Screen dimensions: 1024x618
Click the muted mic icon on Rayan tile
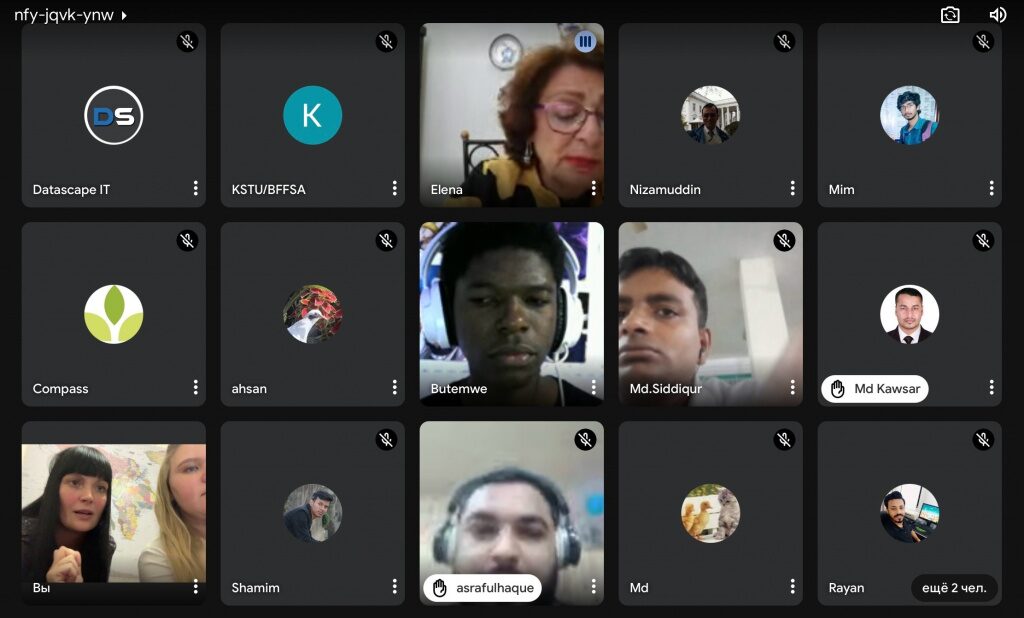983,440
